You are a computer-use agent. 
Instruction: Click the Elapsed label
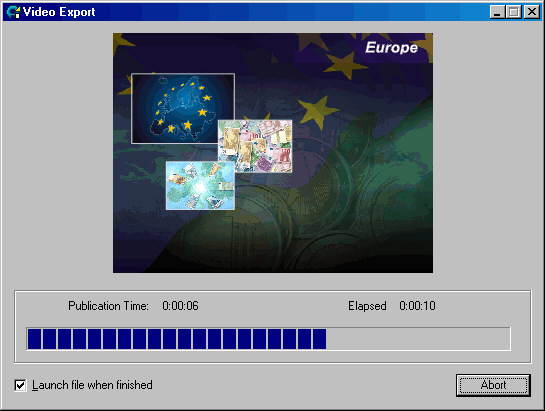click(367, 306)
